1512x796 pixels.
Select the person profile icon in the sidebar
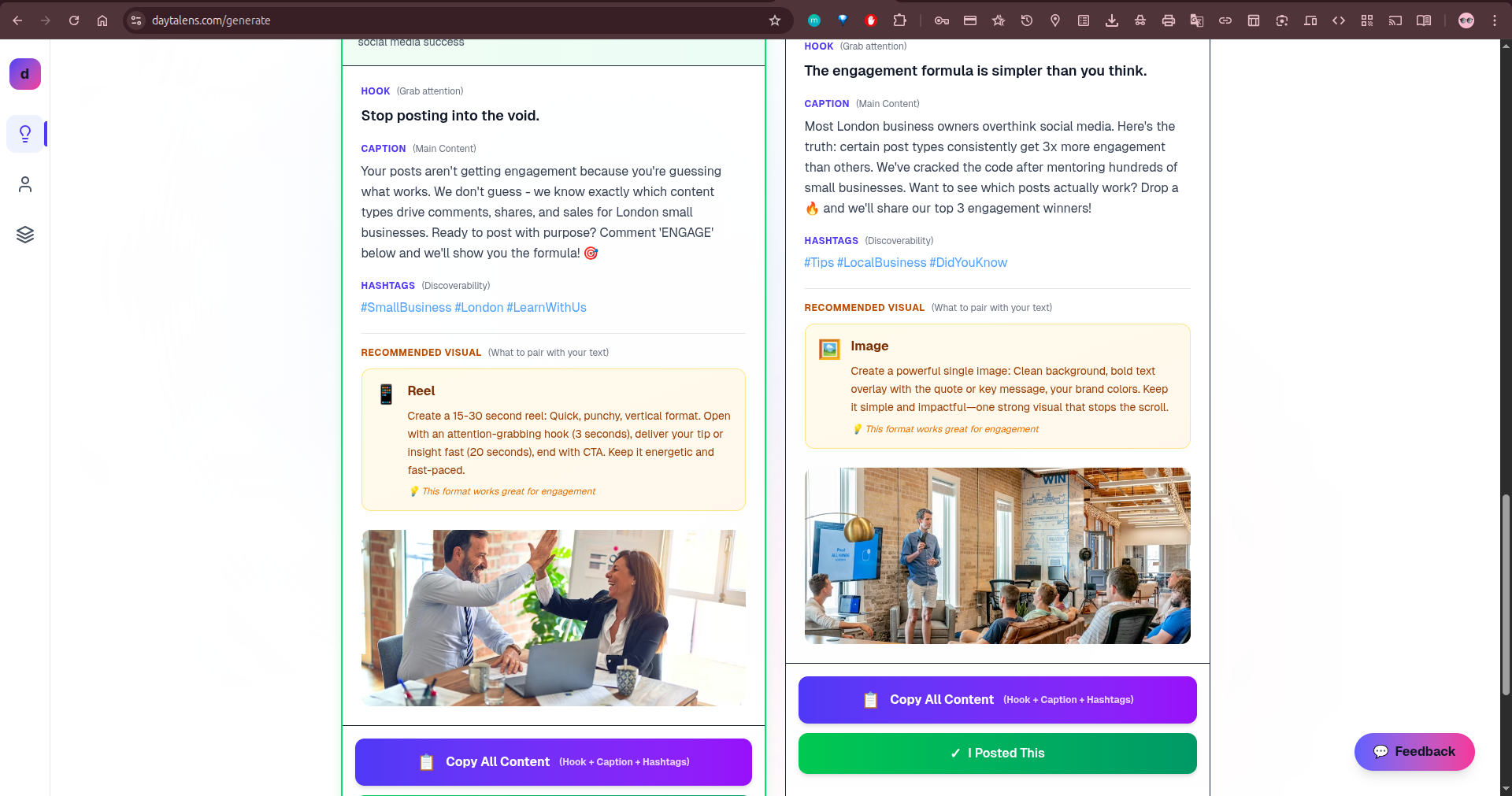click(x=25, y=183)
